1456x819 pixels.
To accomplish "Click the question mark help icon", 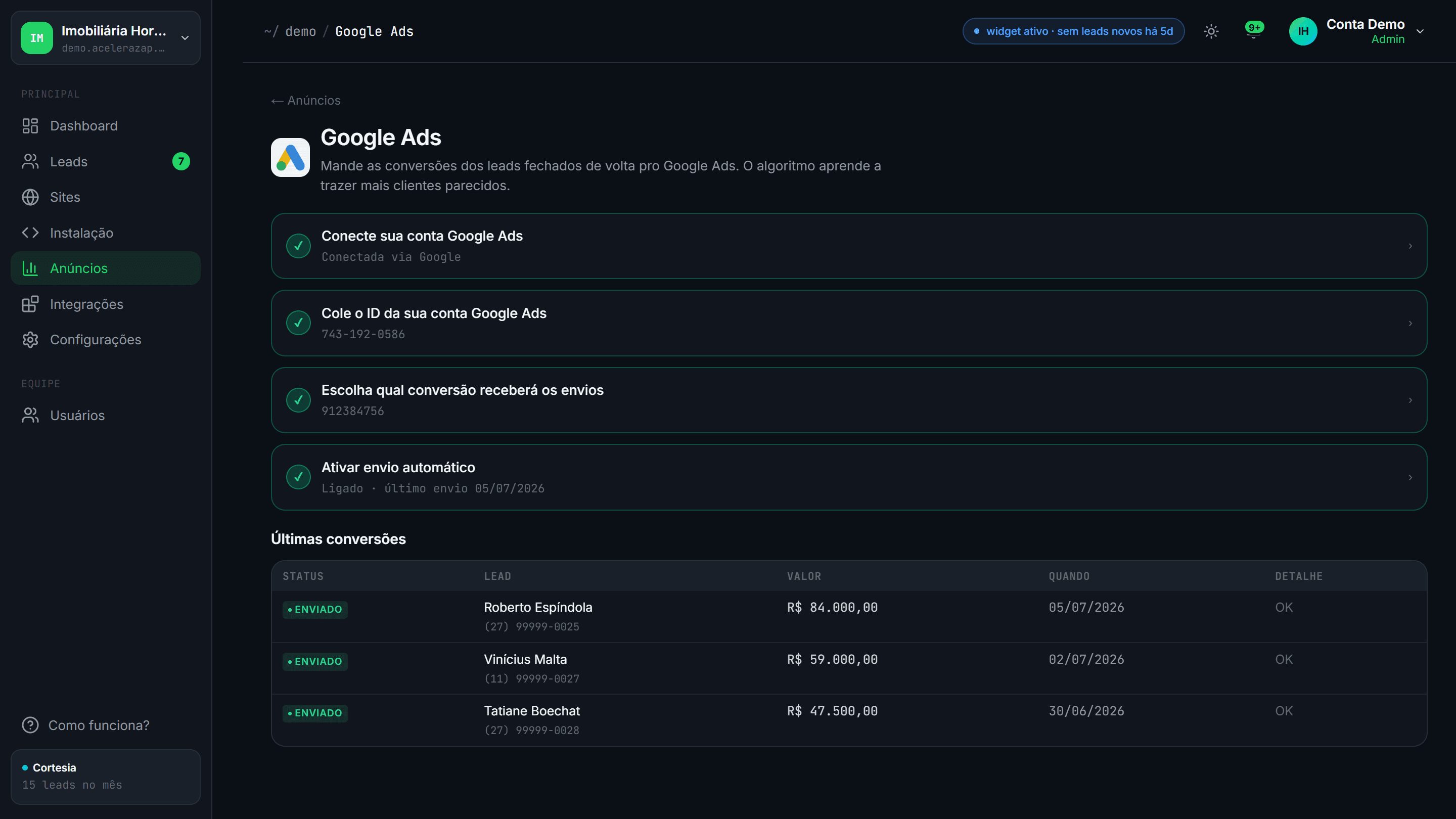I will tap(30, 725).
